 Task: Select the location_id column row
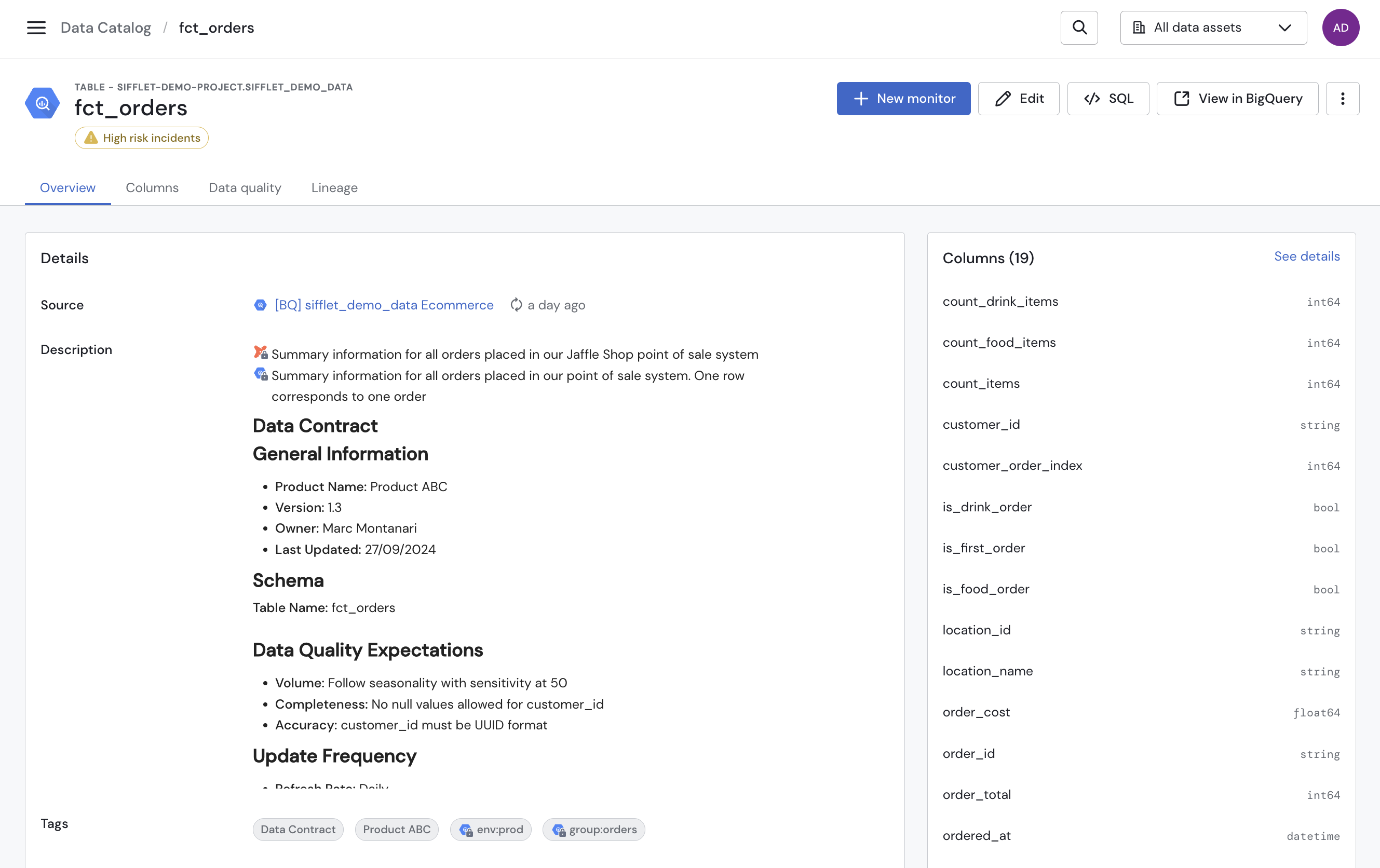tap(1141, 630)
